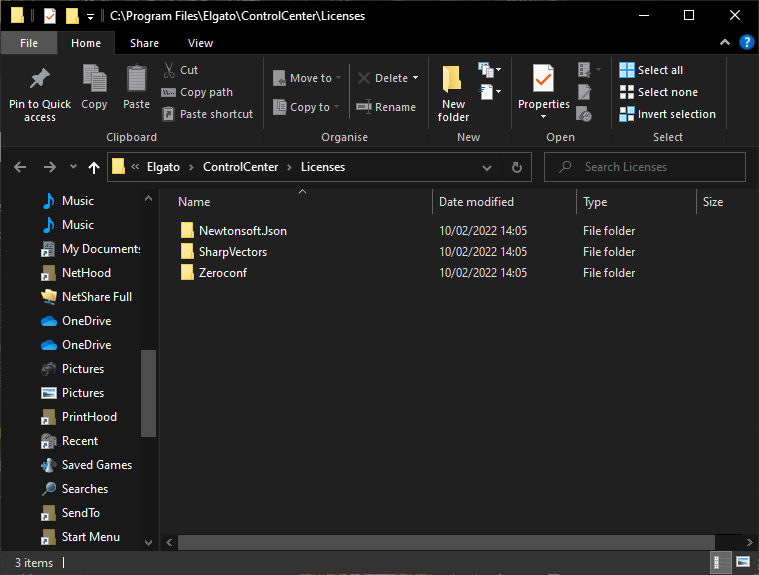
Task: Switch to the View ribbon tab
Action: coord(200,43)
